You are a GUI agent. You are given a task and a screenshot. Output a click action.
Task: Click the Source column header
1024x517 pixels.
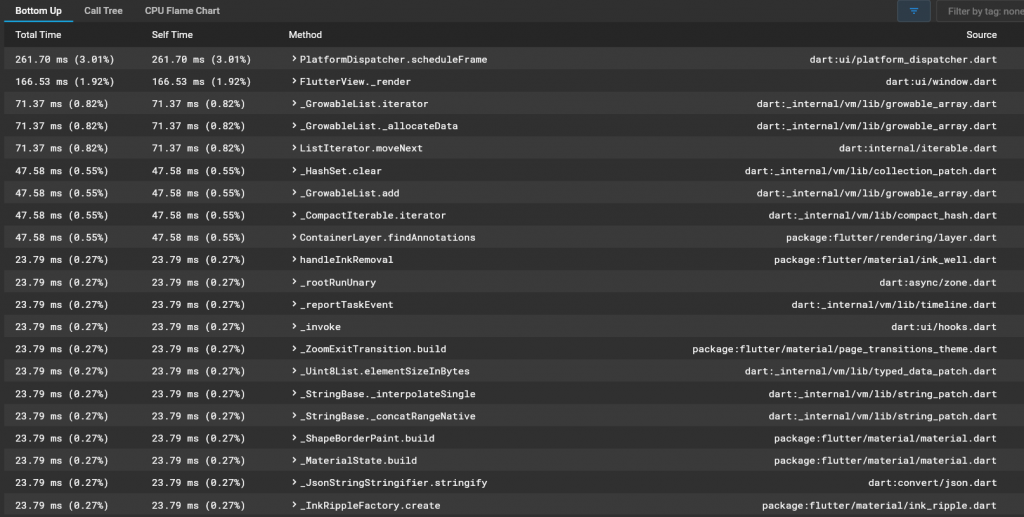tap(981, 35)
